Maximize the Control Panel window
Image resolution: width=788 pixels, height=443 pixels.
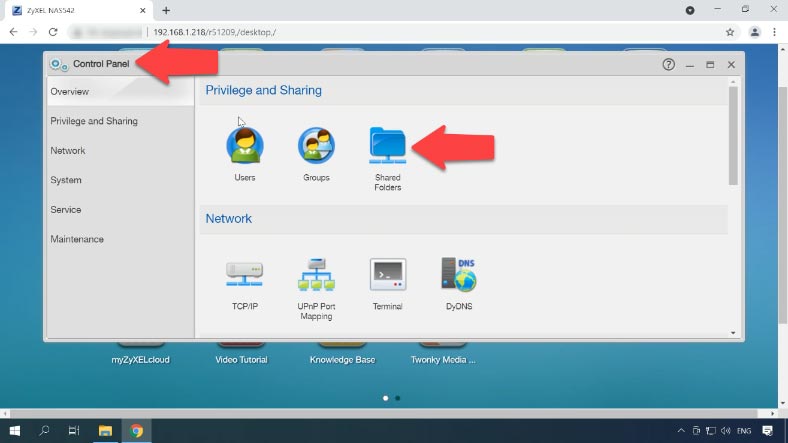[710, 64]
